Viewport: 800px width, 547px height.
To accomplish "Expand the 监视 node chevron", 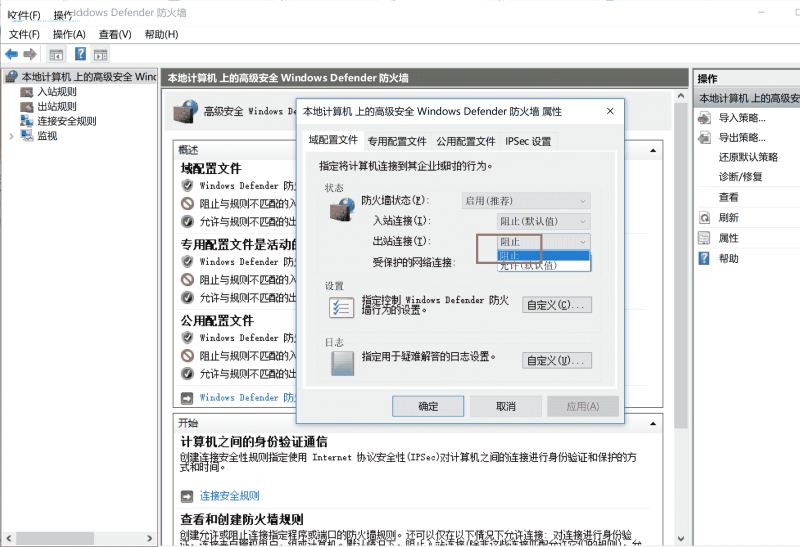I will (11, 136).
